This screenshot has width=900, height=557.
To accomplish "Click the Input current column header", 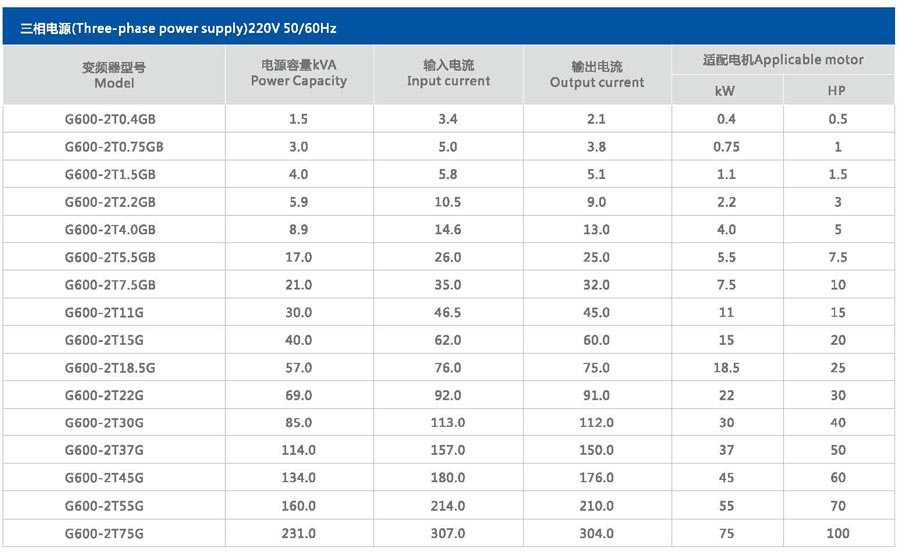I will tap(448, 73).
